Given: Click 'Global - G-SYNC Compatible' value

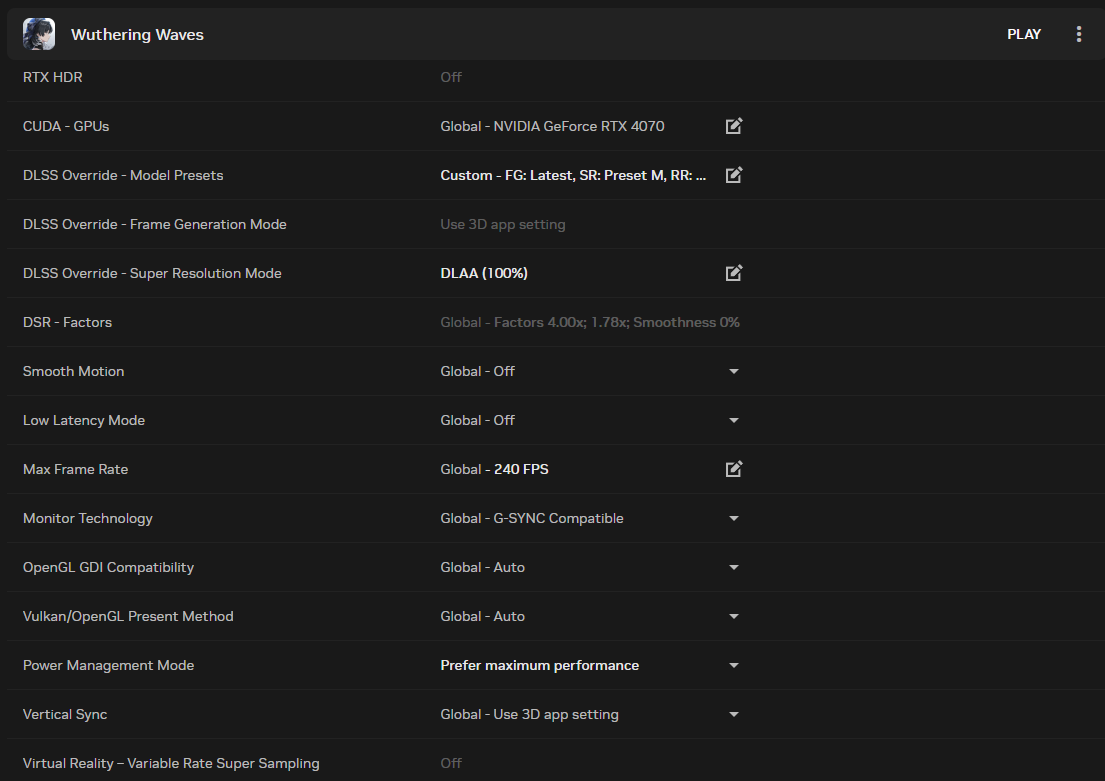Looking at the screenshot, I should point(531,518).
